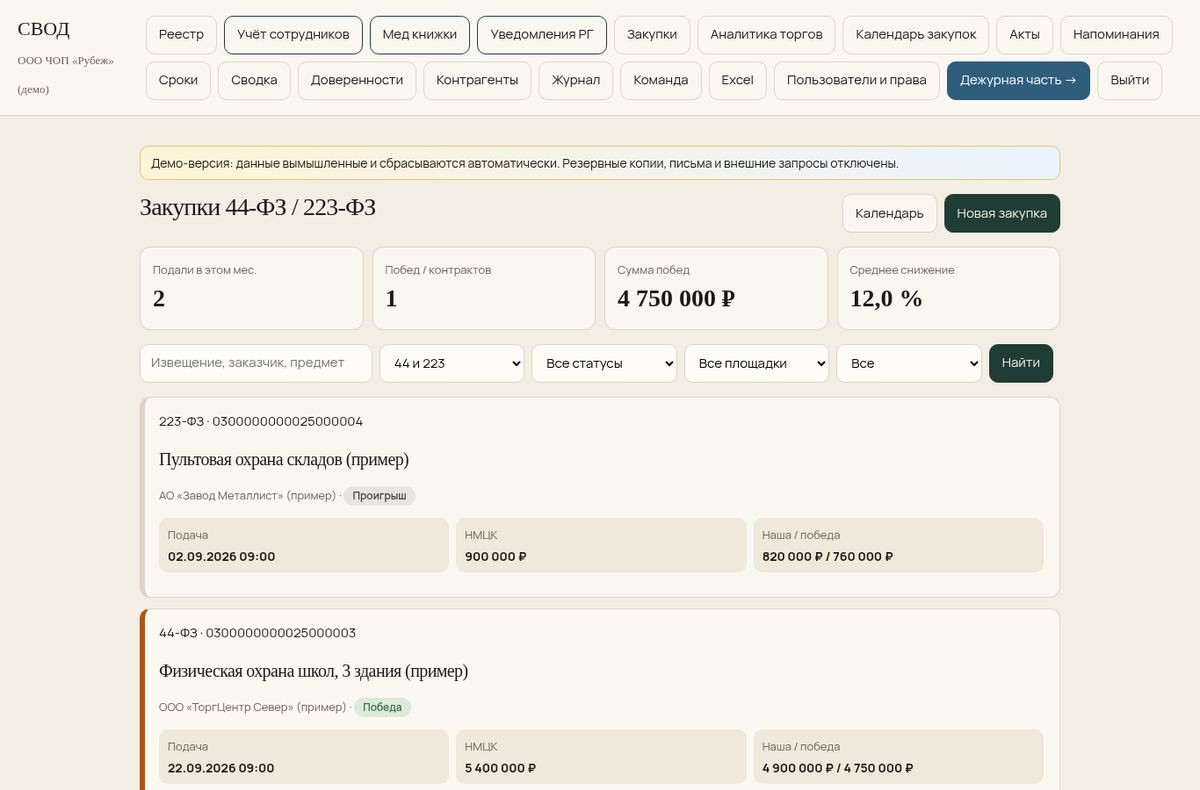The height and width of the screenshot is (790, 1200).
Task: Go to Акты section
Action: click(1025, 34)
